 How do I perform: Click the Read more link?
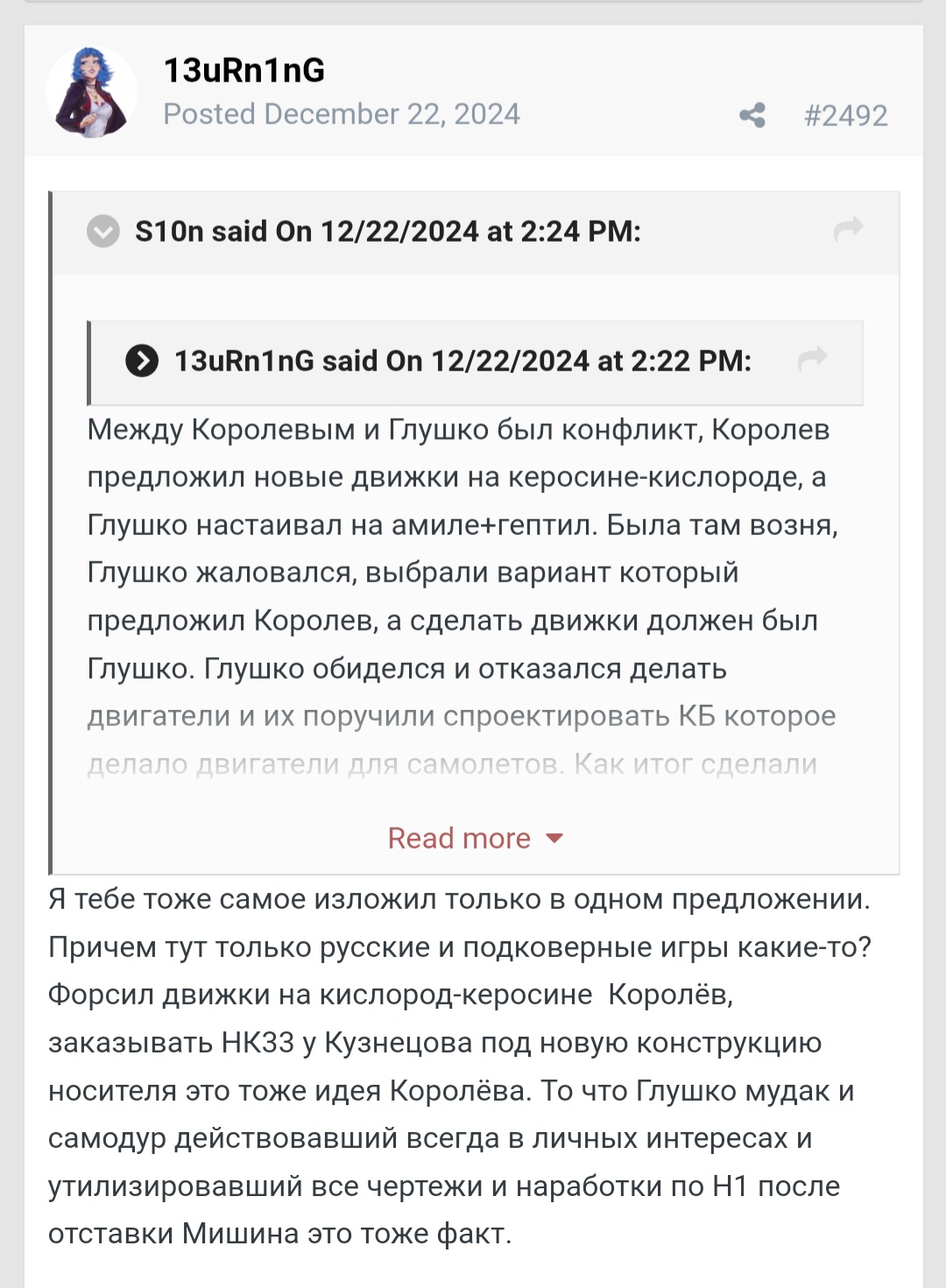pos(459,838)
